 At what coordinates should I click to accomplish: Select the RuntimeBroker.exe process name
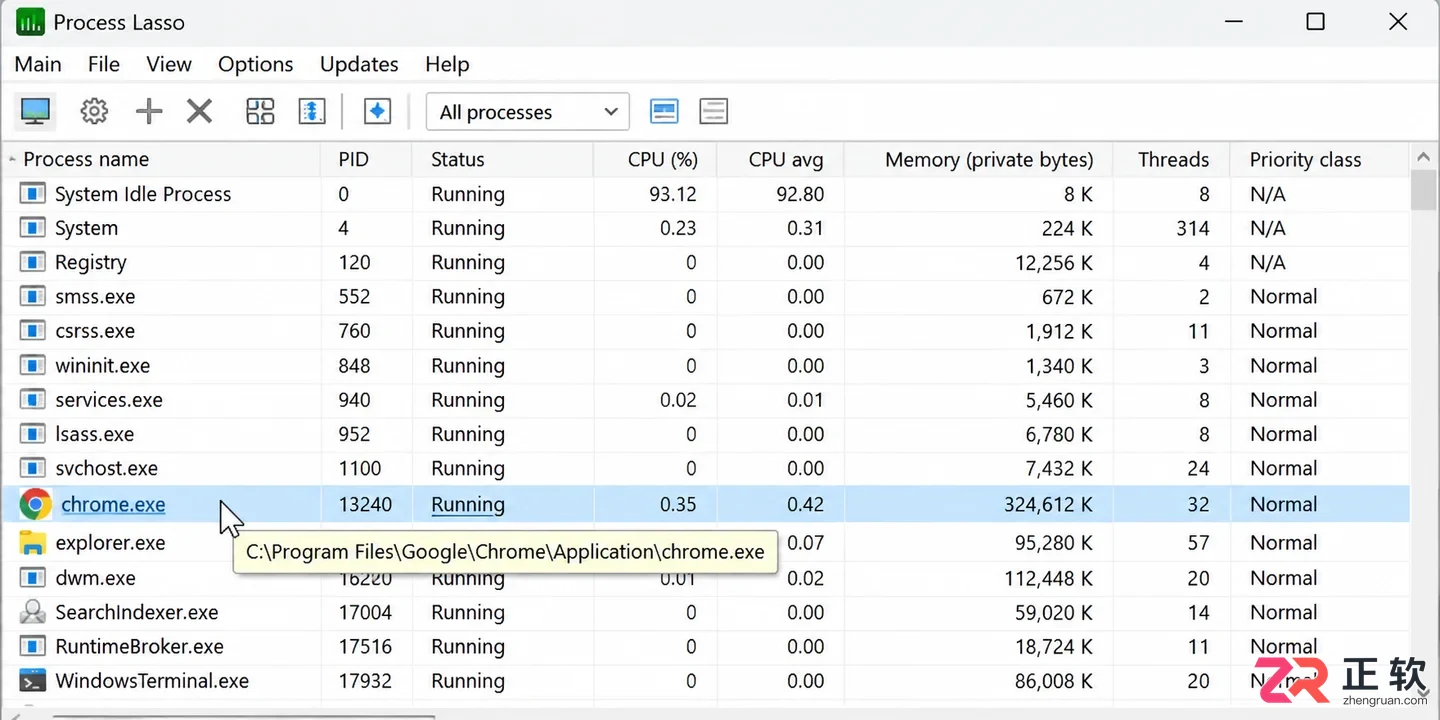pos(139,647)
